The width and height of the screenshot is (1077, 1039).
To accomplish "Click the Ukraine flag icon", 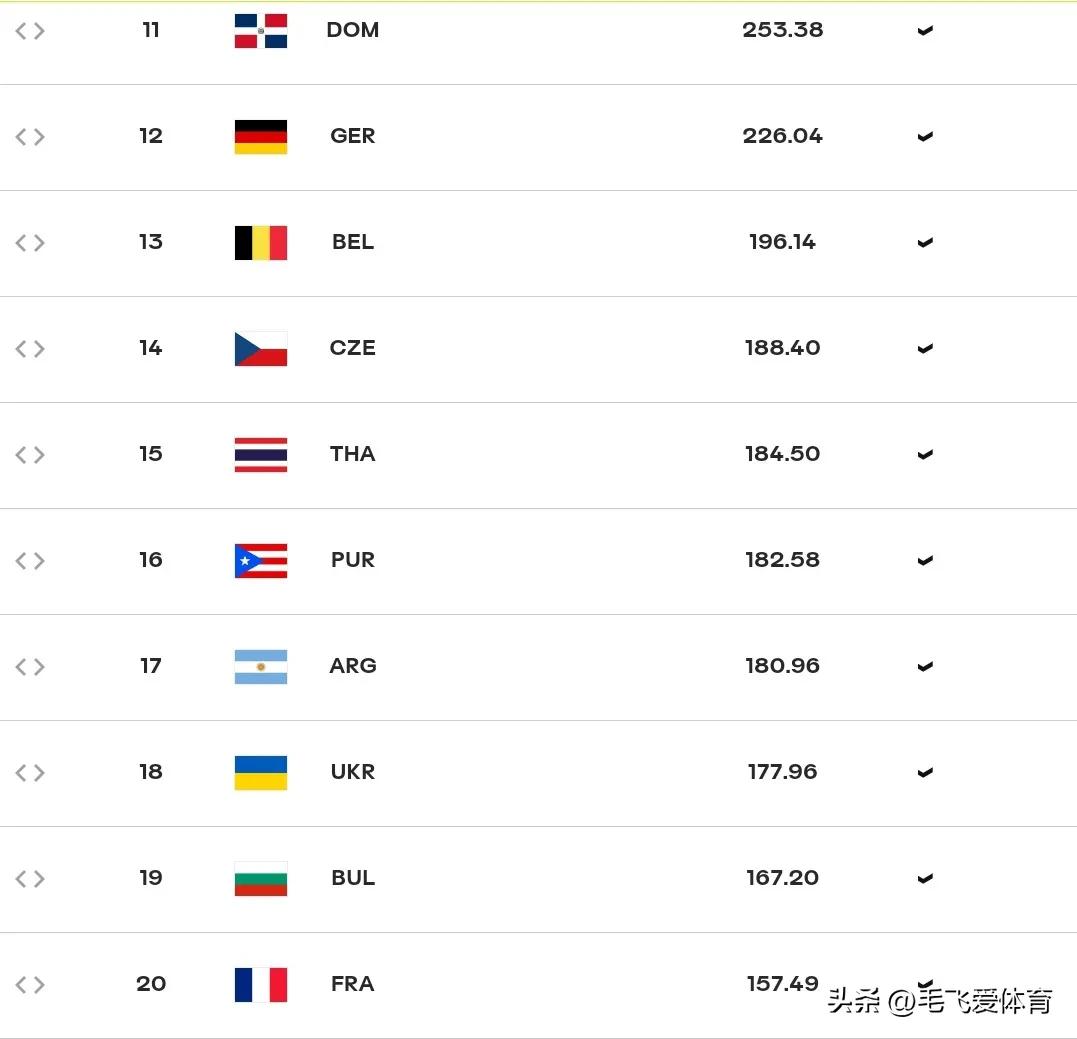I will [260, 773].
